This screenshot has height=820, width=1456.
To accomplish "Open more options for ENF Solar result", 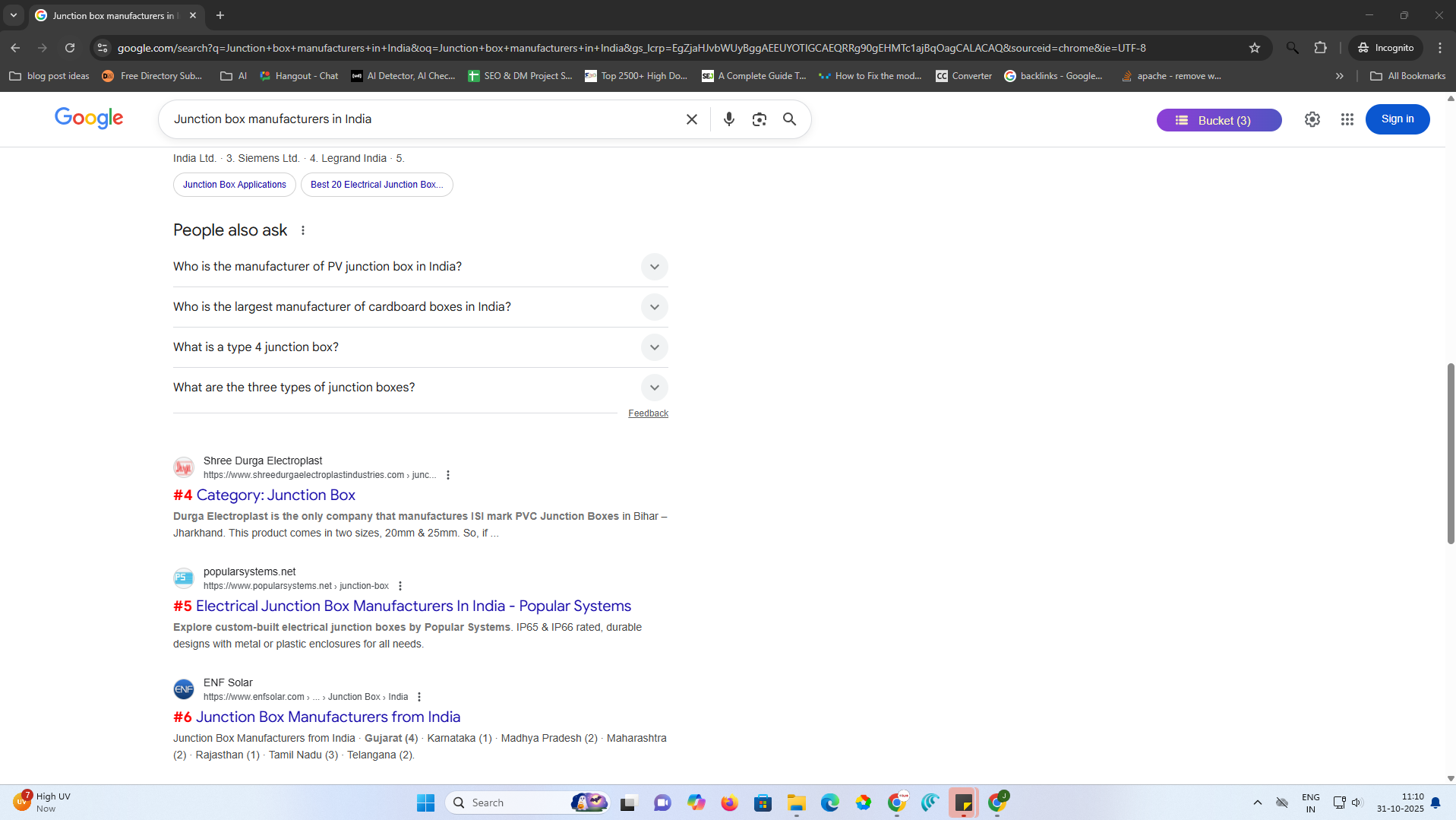I will pos(419,697).
